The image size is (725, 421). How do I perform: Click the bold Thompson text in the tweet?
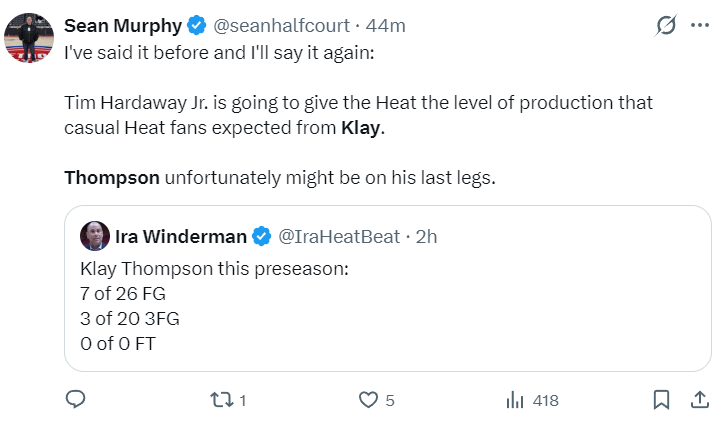pos(112,177)
